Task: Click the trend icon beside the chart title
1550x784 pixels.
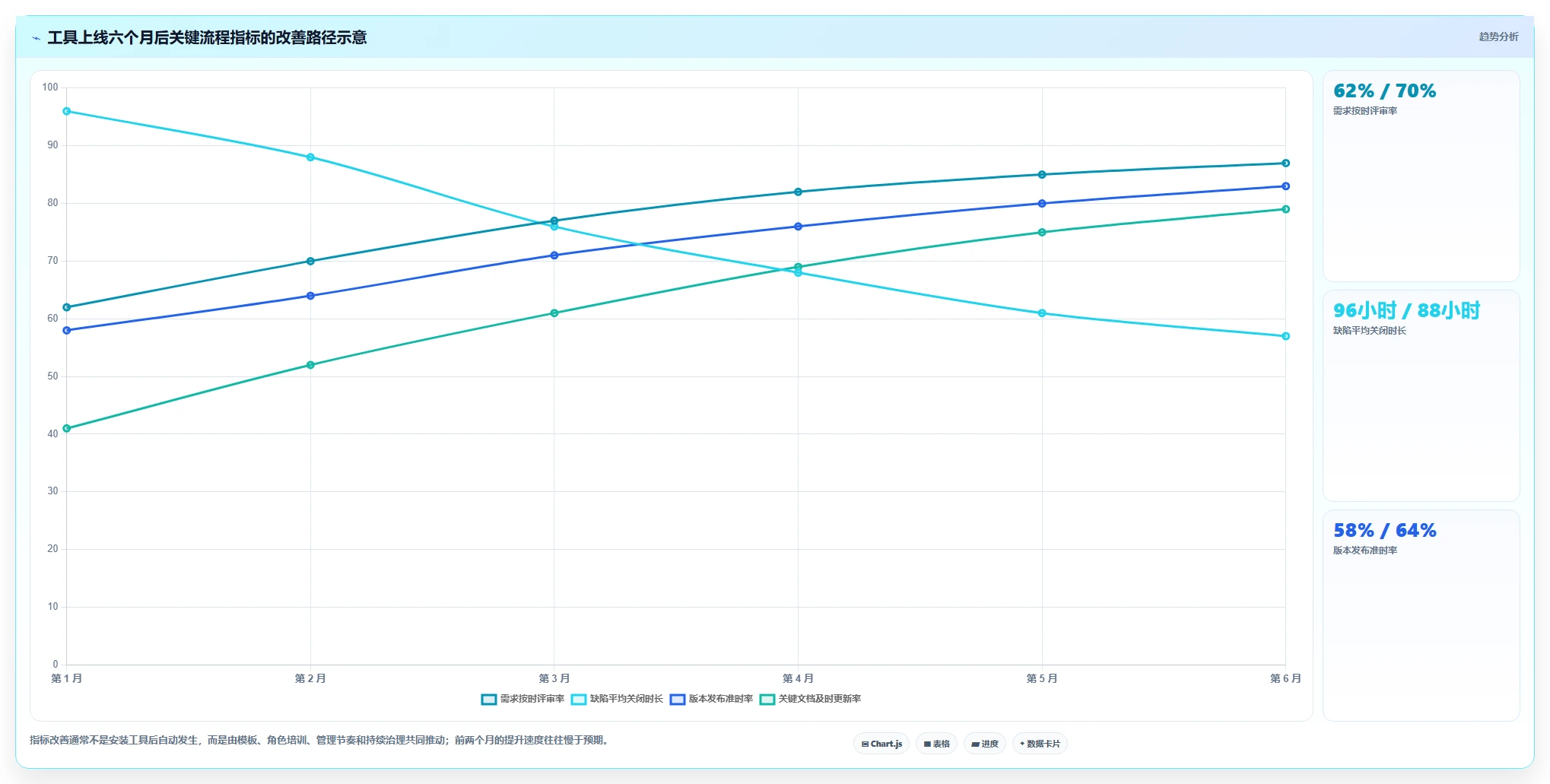Action: pos(36,38)
